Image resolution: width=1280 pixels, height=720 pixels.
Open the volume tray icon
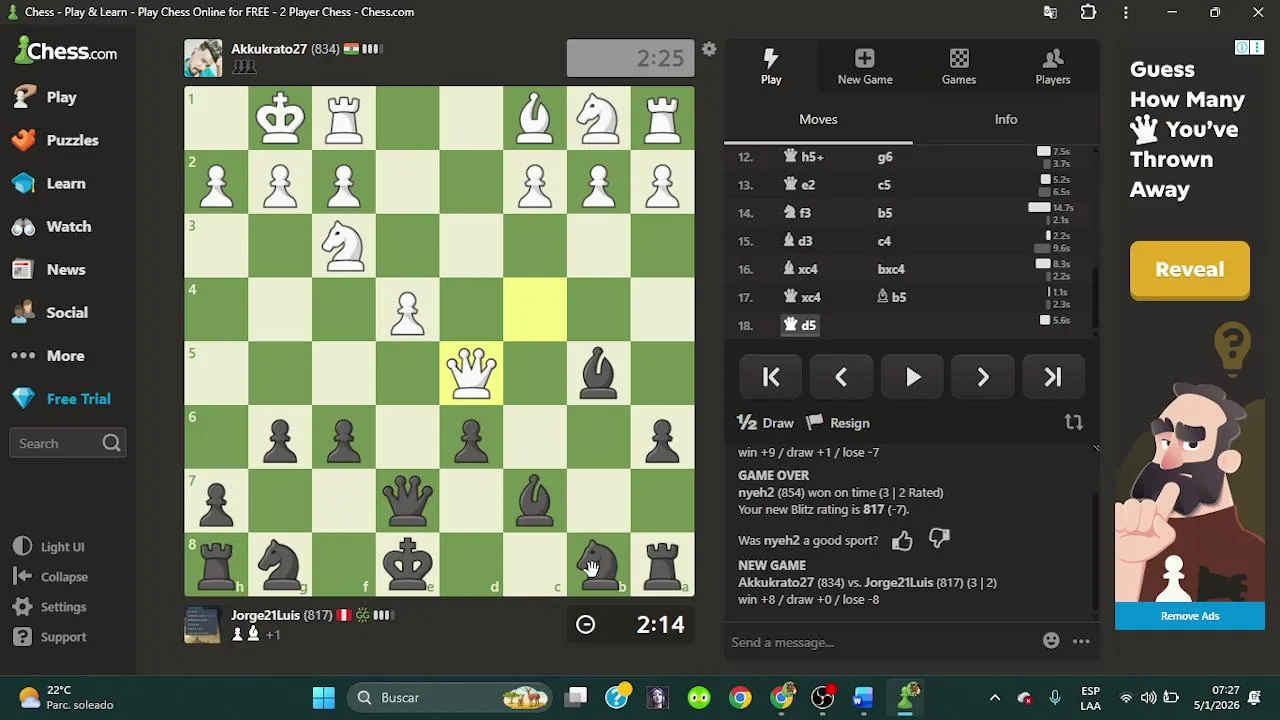pyautogui.click(x=1148, y=697)
